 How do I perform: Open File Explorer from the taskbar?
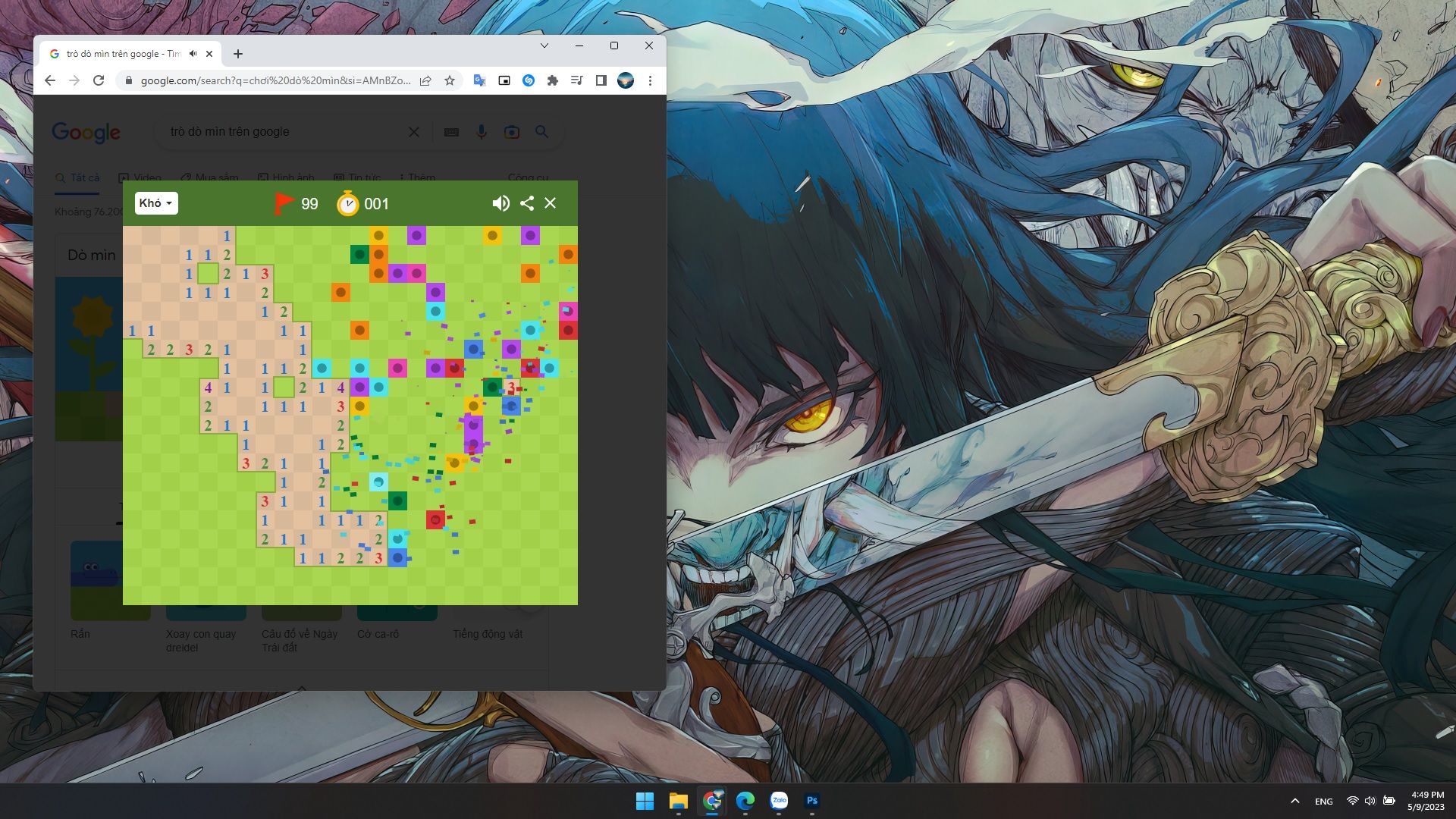click(x=679, y=801)
